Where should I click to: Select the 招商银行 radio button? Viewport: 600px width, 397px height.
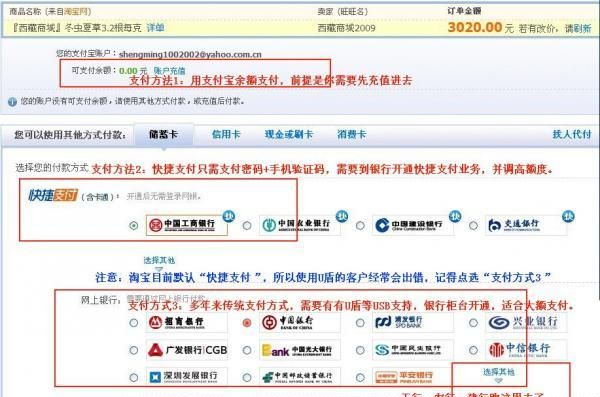click(x=134, y=323)
